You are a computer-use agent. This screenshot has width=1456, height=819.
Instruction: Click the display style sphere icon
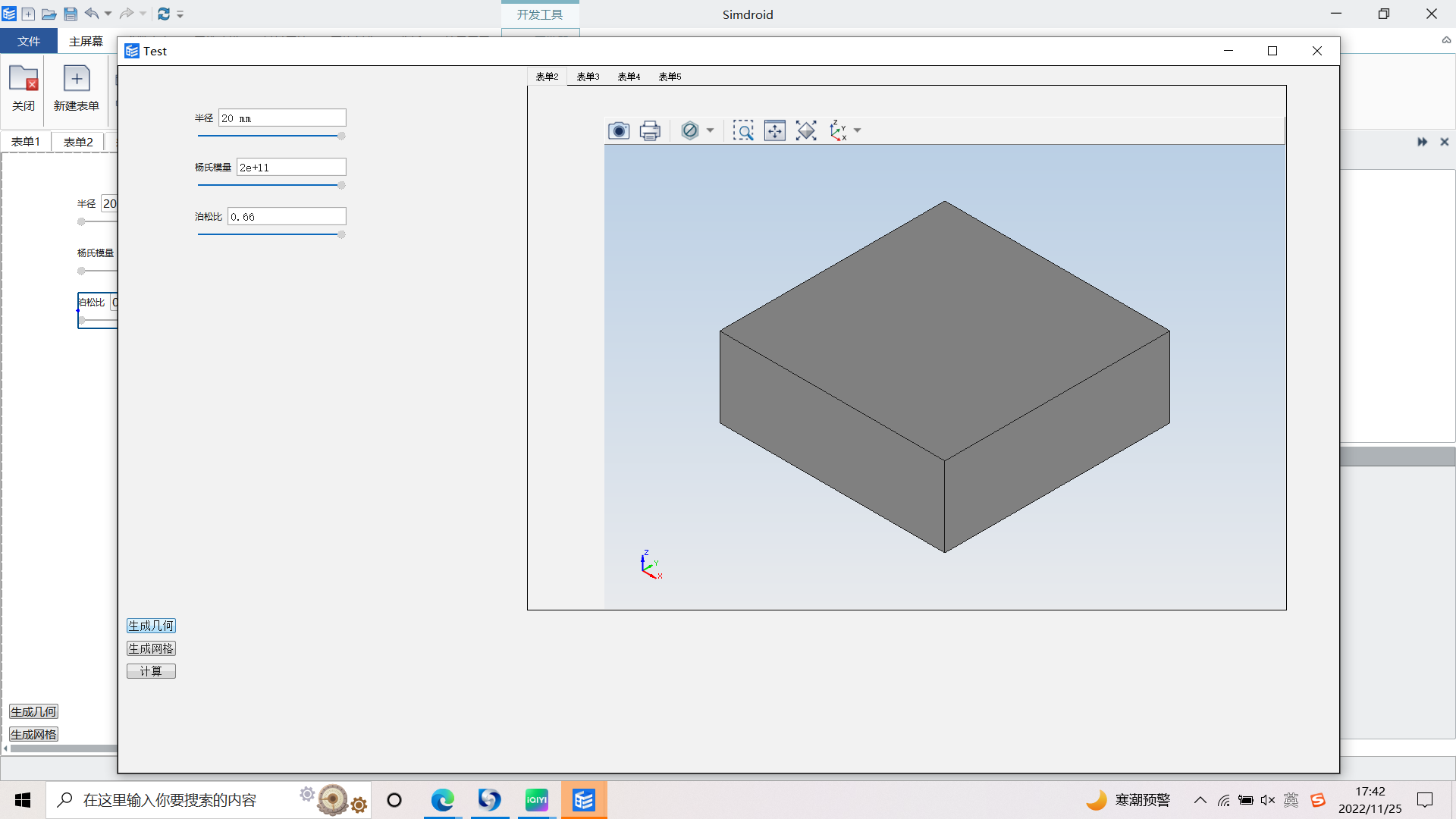pos(689,130)
